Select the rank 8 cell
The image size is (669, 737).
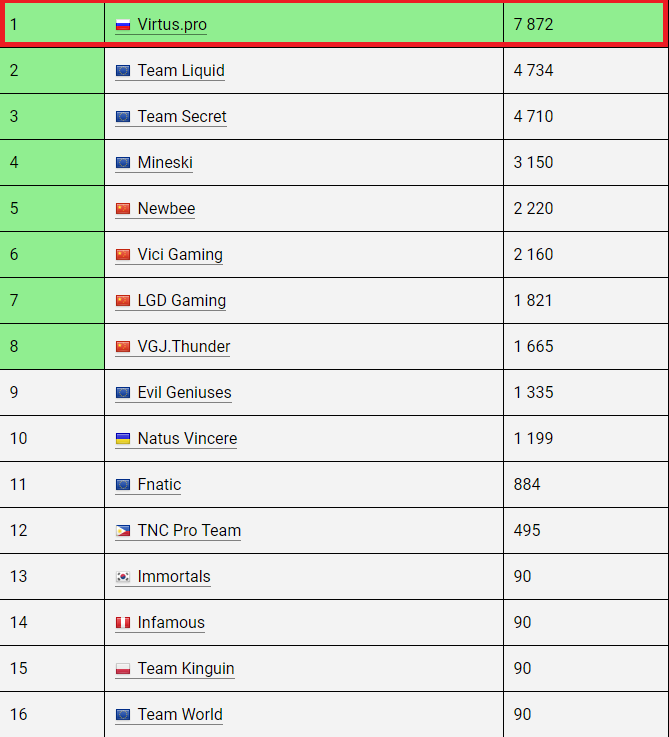[x=52, y=347]
